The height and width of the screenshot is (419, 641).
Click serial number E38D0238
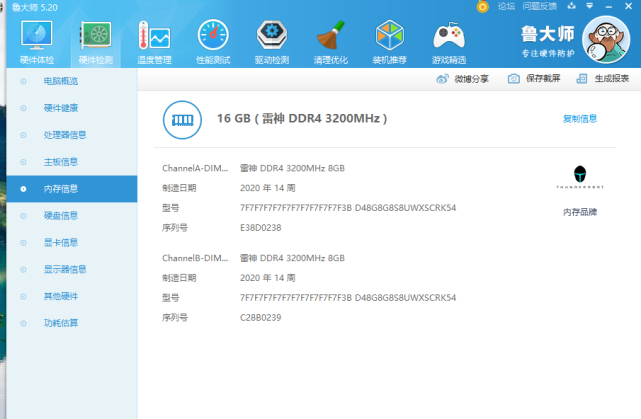260,228
